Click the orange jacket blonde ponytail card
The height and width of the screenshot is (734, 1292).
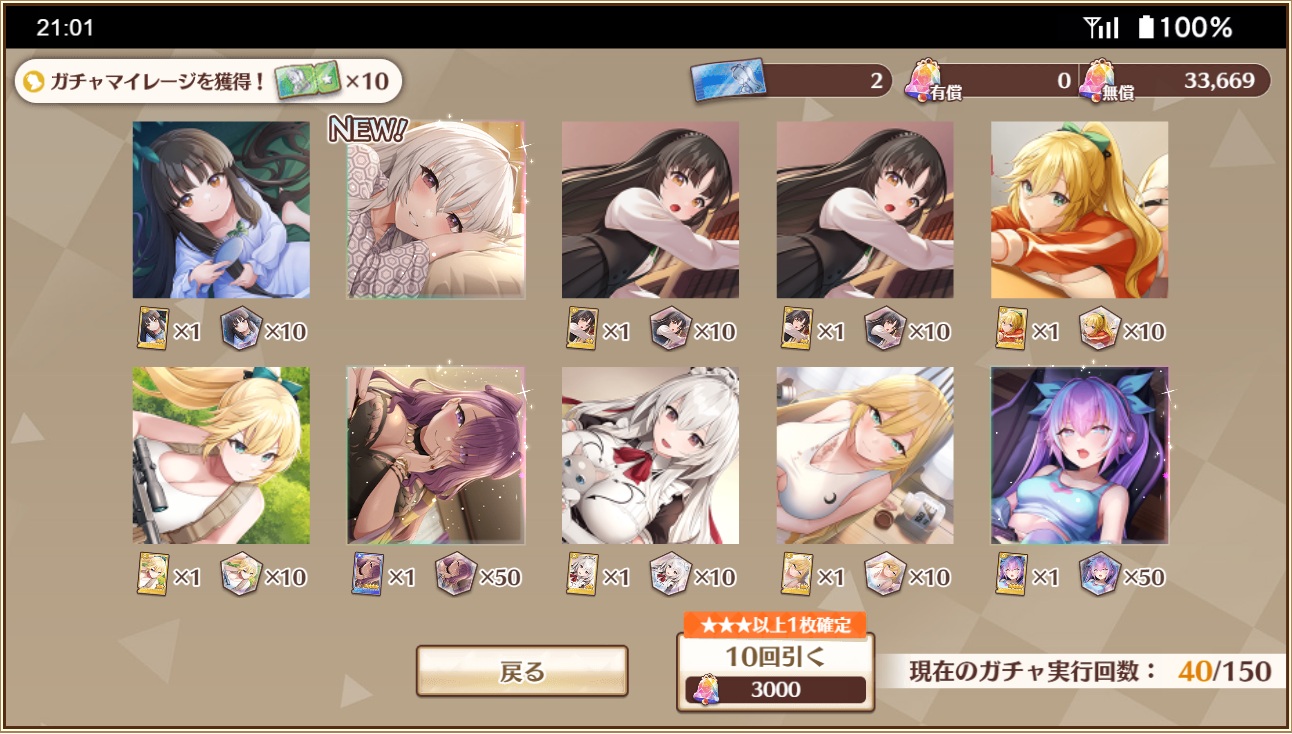coord(1079,210)
